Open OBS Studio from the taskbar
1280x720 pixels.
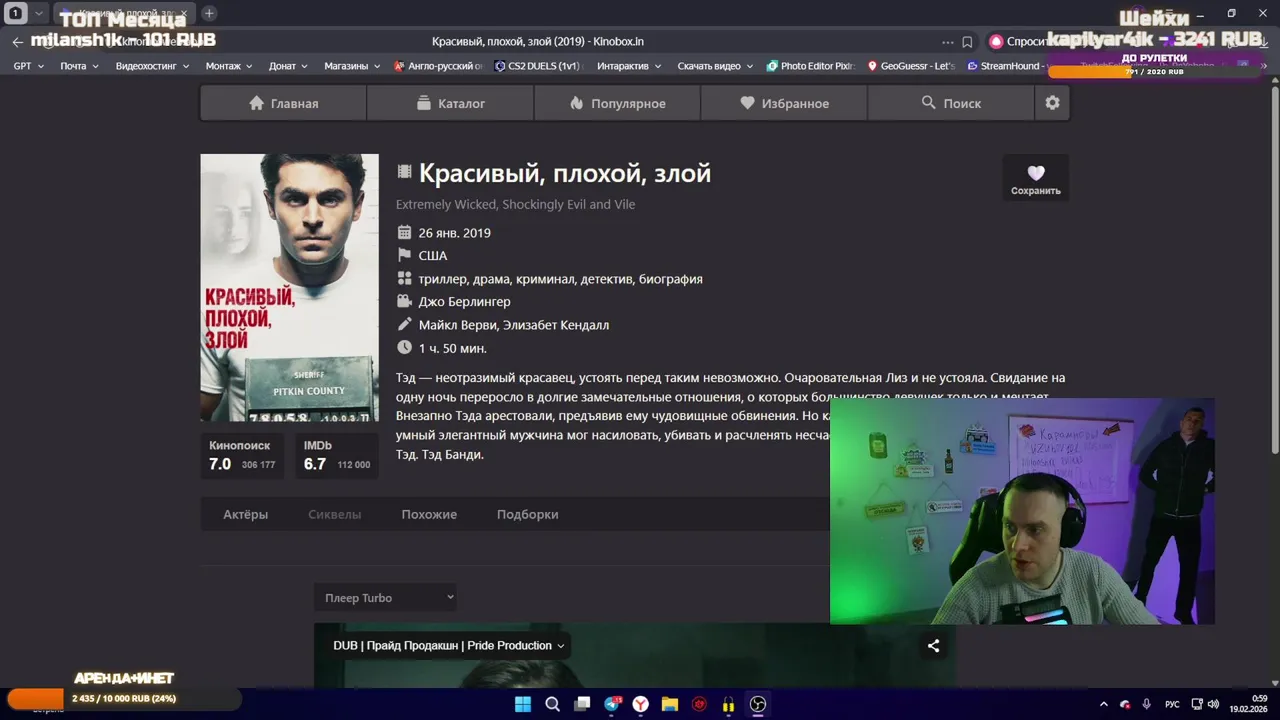pyautogui.click(x=758, y=704)
